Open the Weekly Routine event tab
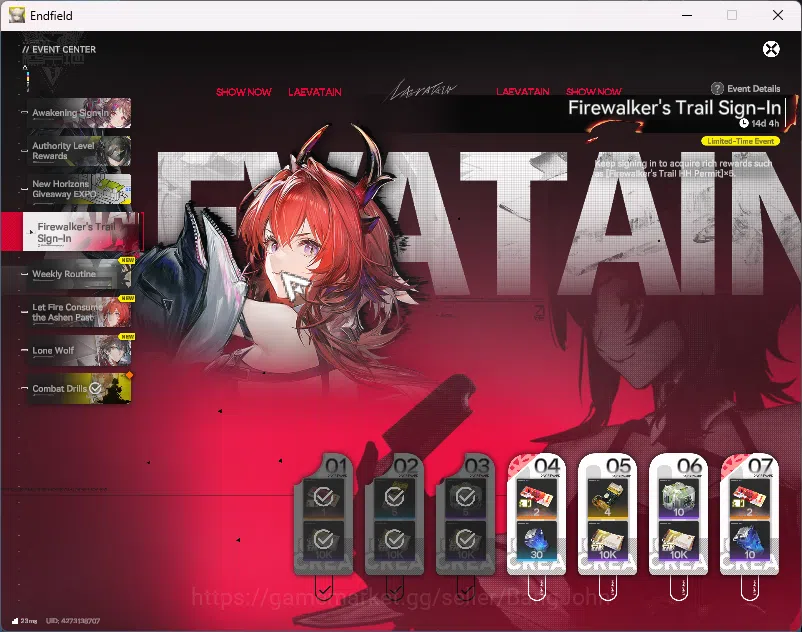 (79, 274)
